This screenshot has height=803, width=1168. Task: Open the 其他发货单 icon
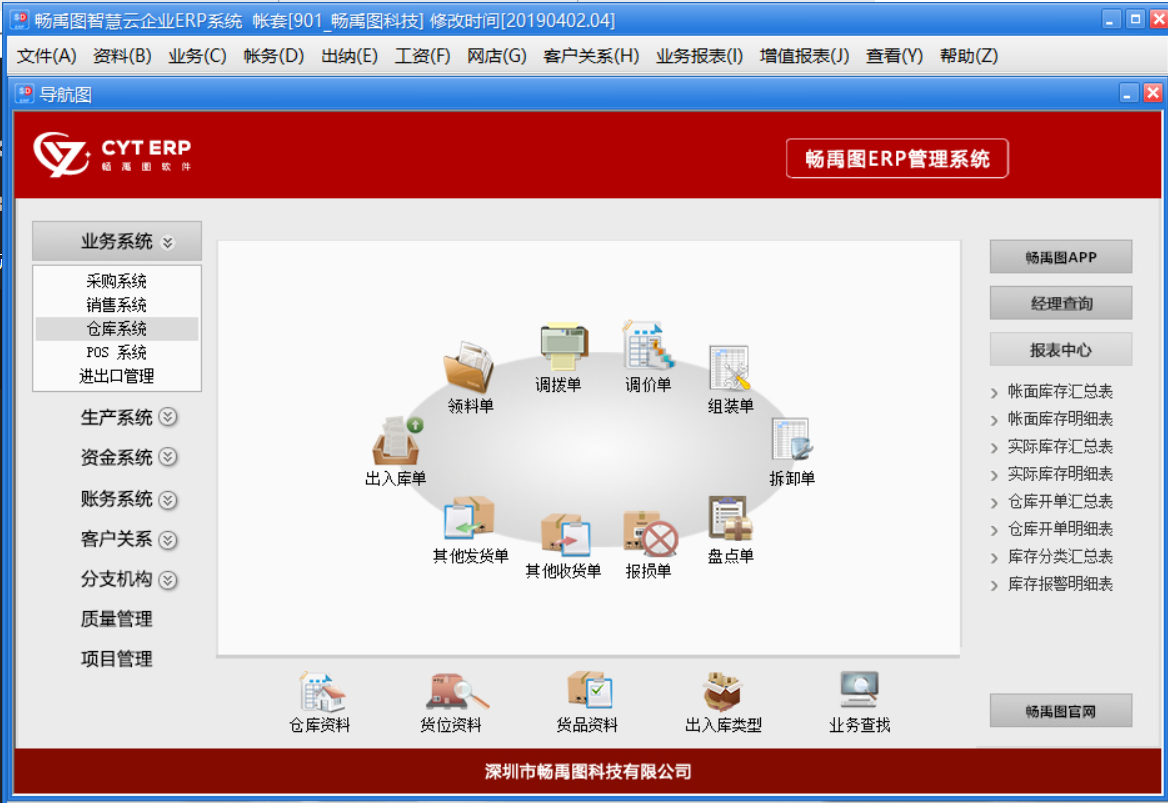point(469,517)
